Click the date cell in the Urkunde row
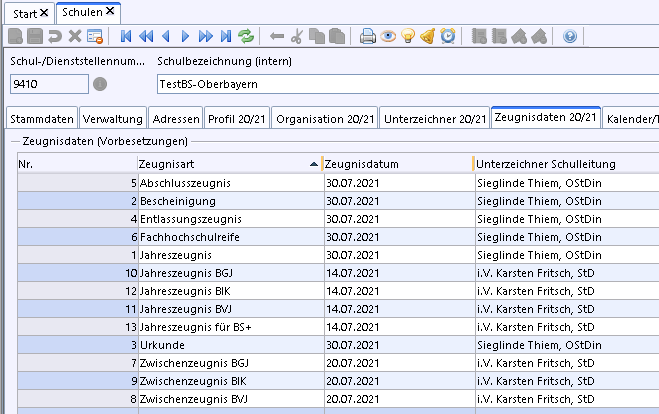659x414 pixels. (400, 345)
